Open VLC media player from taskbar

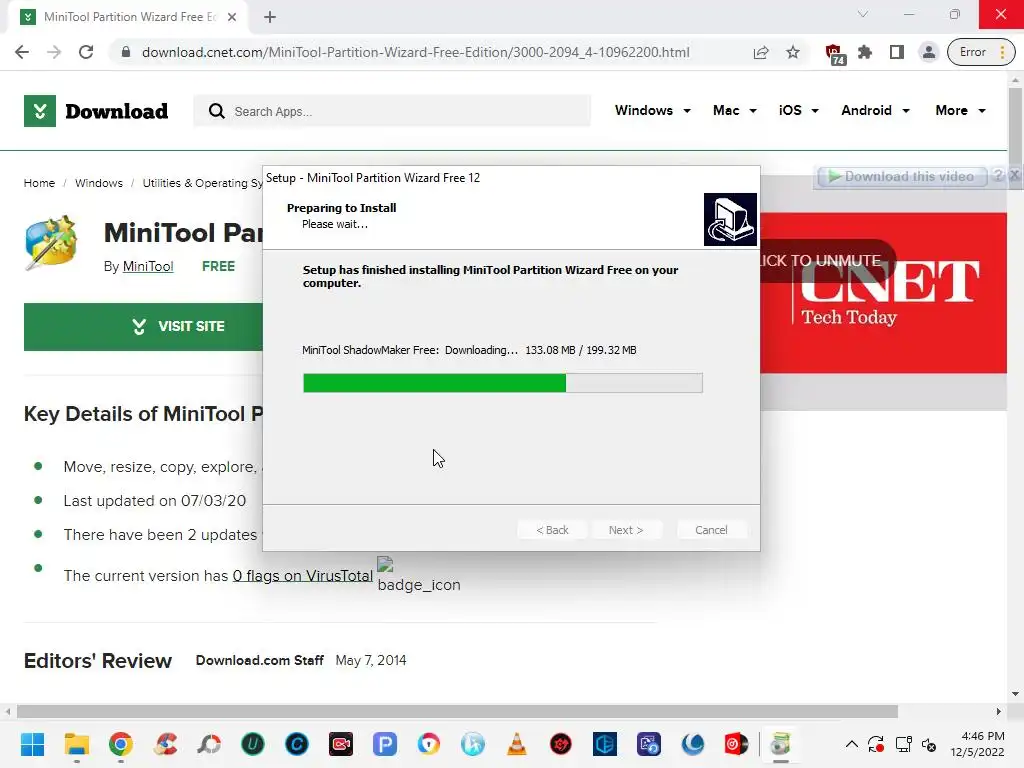(x=517, y=744)
